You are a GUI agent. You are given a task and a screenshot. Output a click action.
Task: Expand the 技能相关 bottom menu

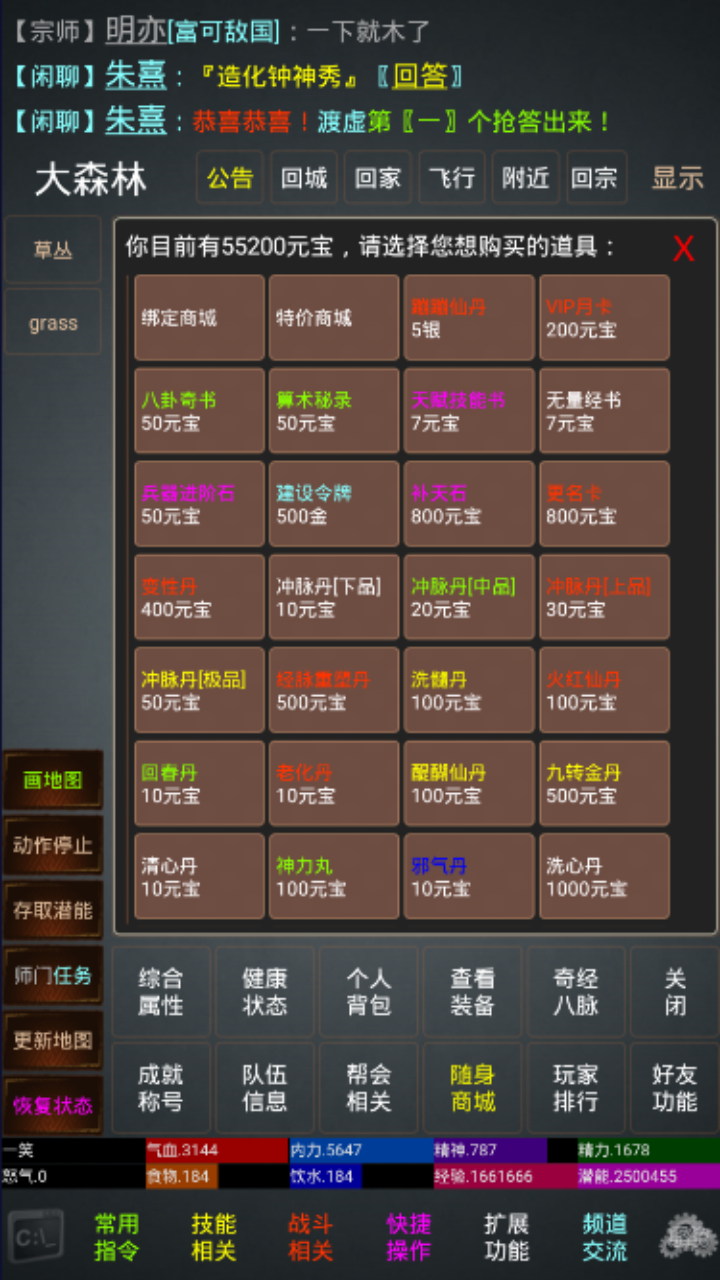214,1237
